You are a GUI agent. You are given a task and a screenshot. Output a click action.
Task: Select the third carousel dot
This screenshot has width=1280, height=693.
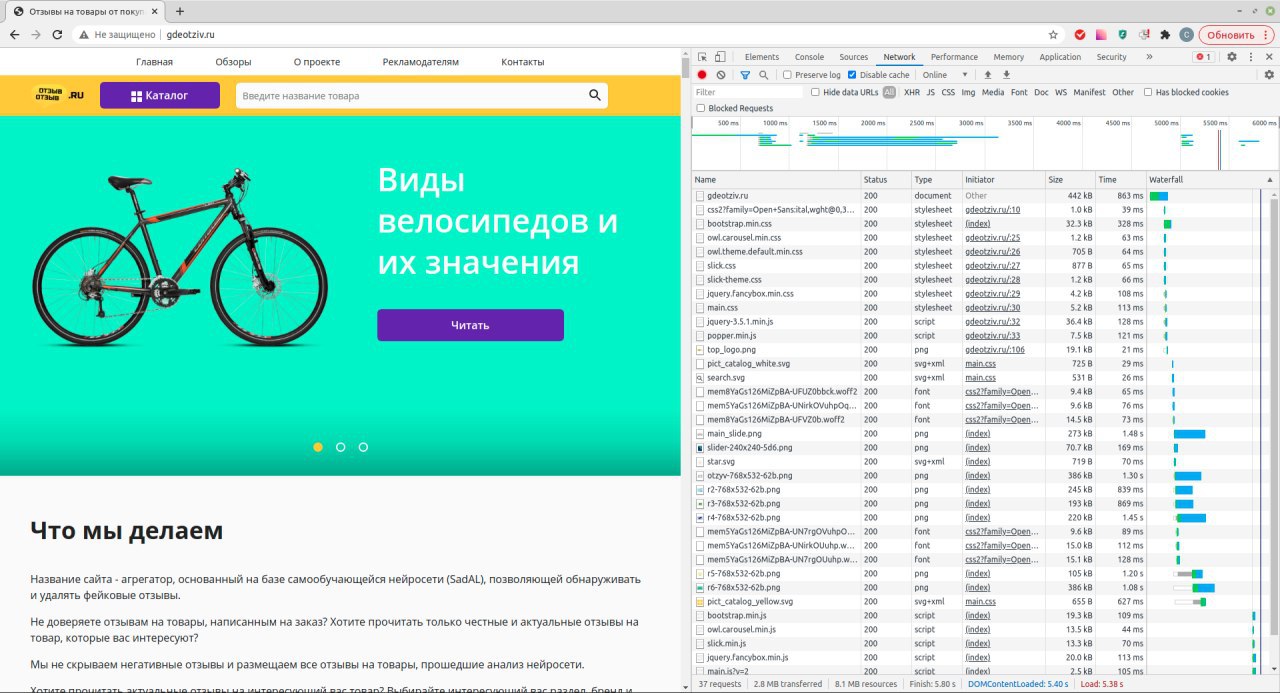363,447
